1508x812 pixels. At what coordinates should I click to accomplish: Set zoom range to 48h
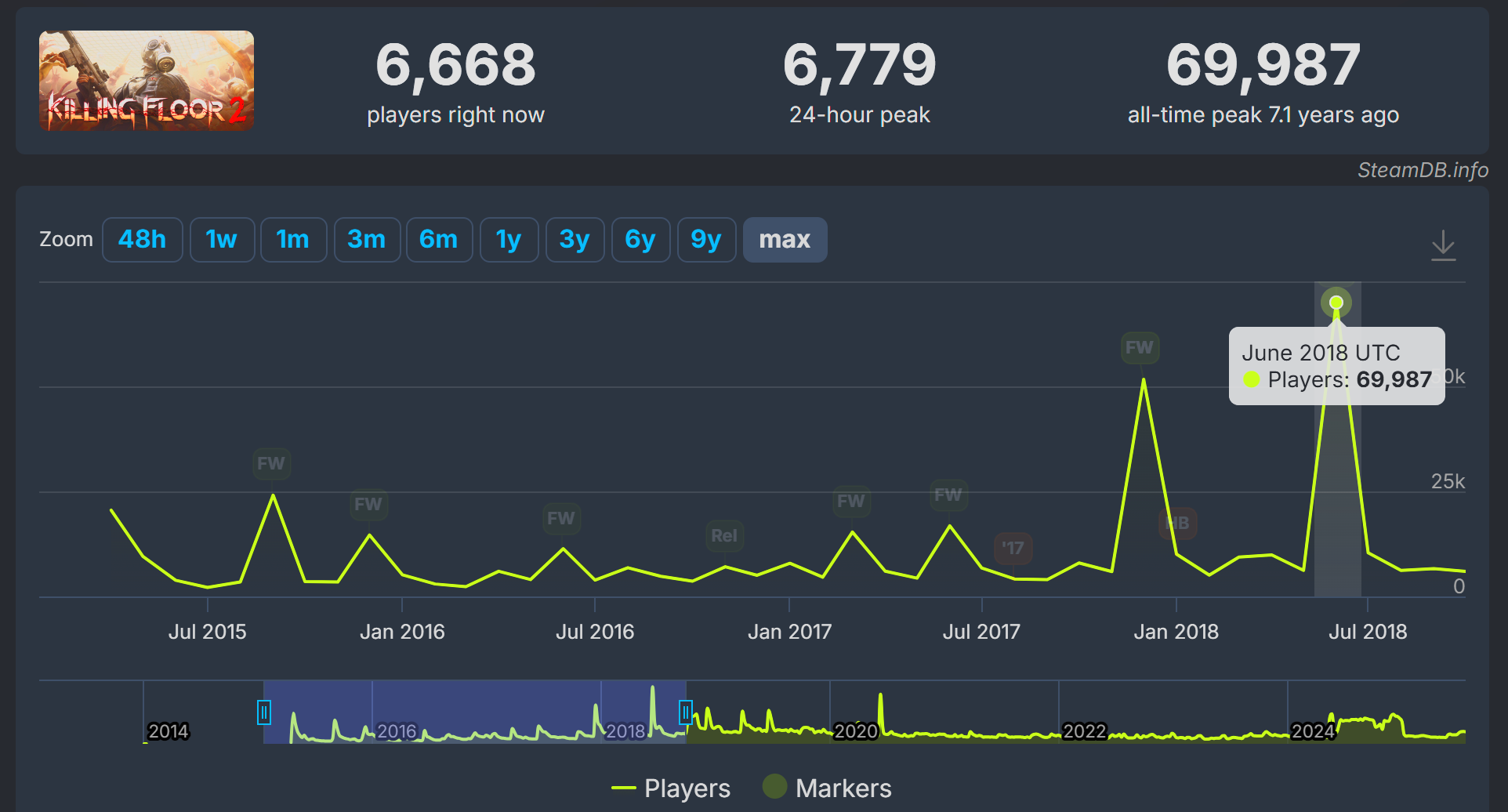pyautogui.click(x=142, y=239)
